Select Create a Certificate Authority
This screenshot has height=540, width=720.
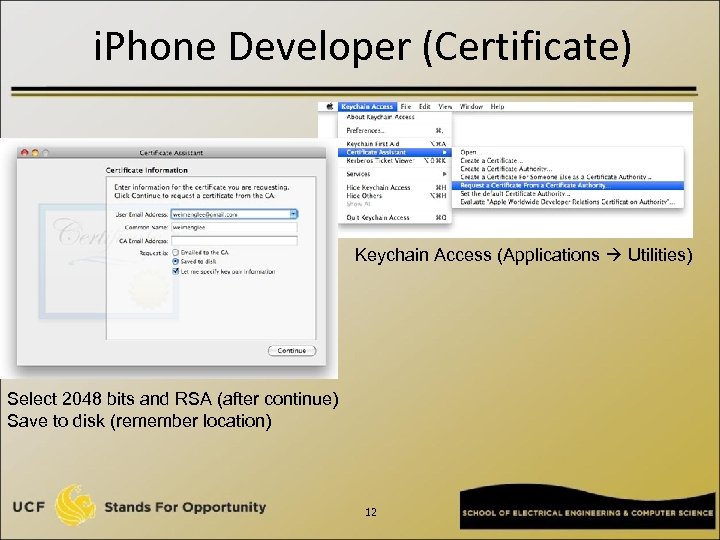[x=568, y=169]
